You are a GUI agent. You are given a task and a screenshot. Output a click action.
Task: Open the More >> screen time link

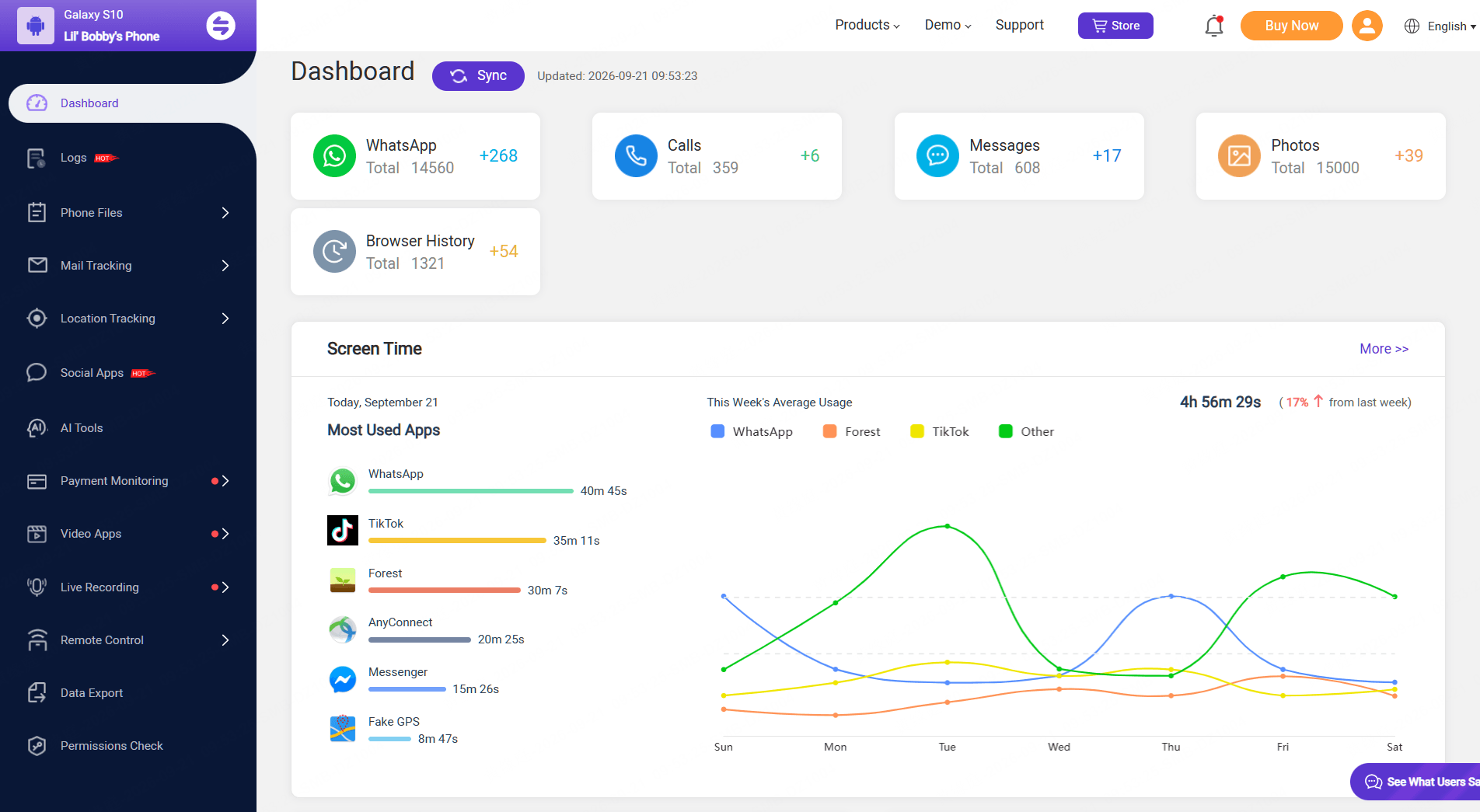1384,349
